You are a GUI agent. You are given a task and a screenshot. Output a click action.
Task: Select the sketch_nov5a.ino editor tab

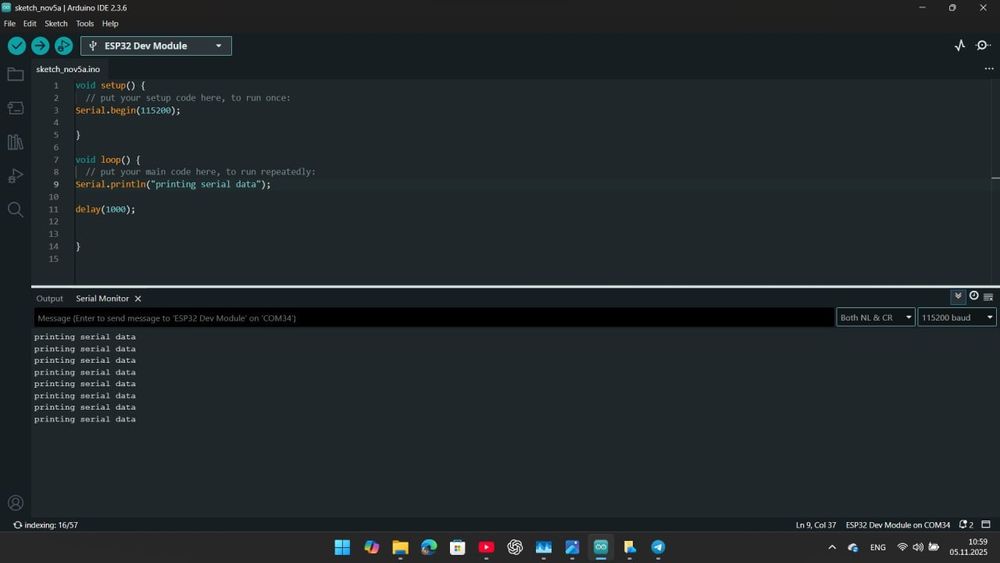click(68, 69)
